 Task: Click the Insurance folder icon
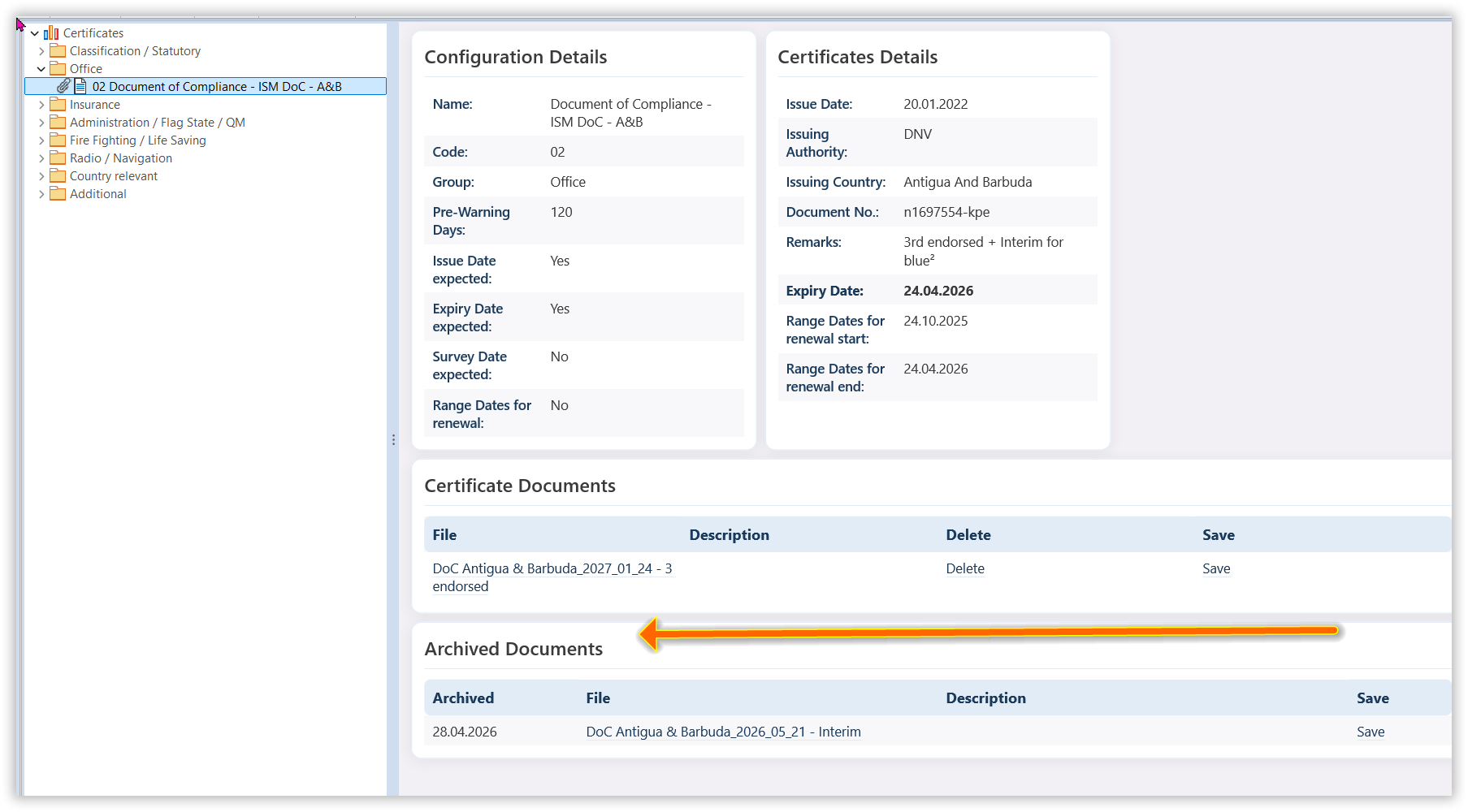58,104
